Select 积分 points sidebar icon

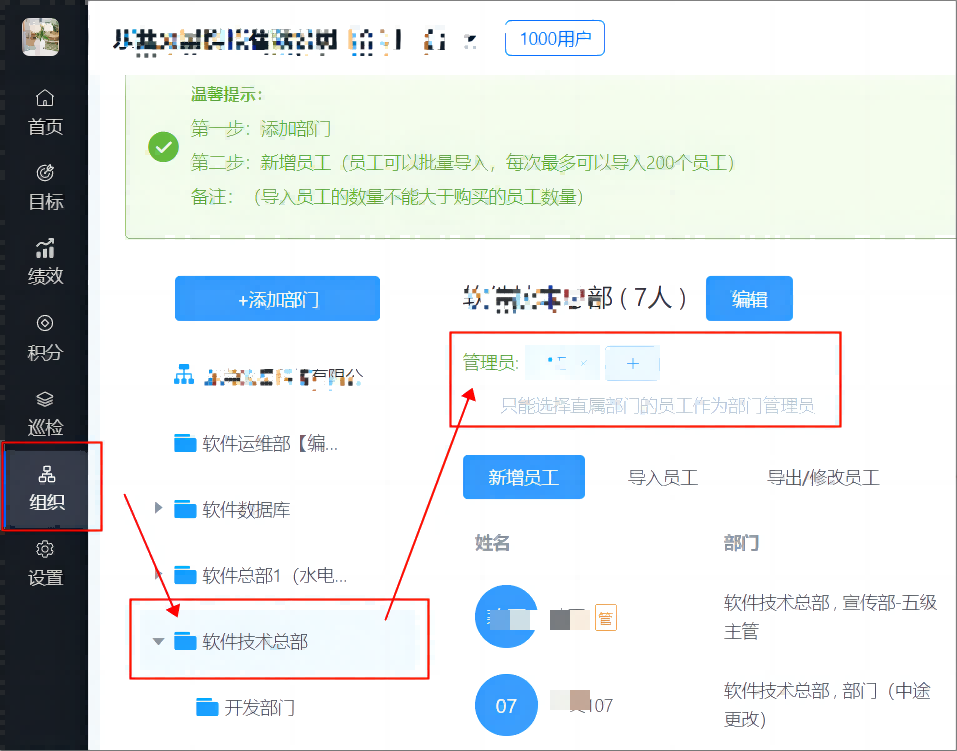[44, 336]
